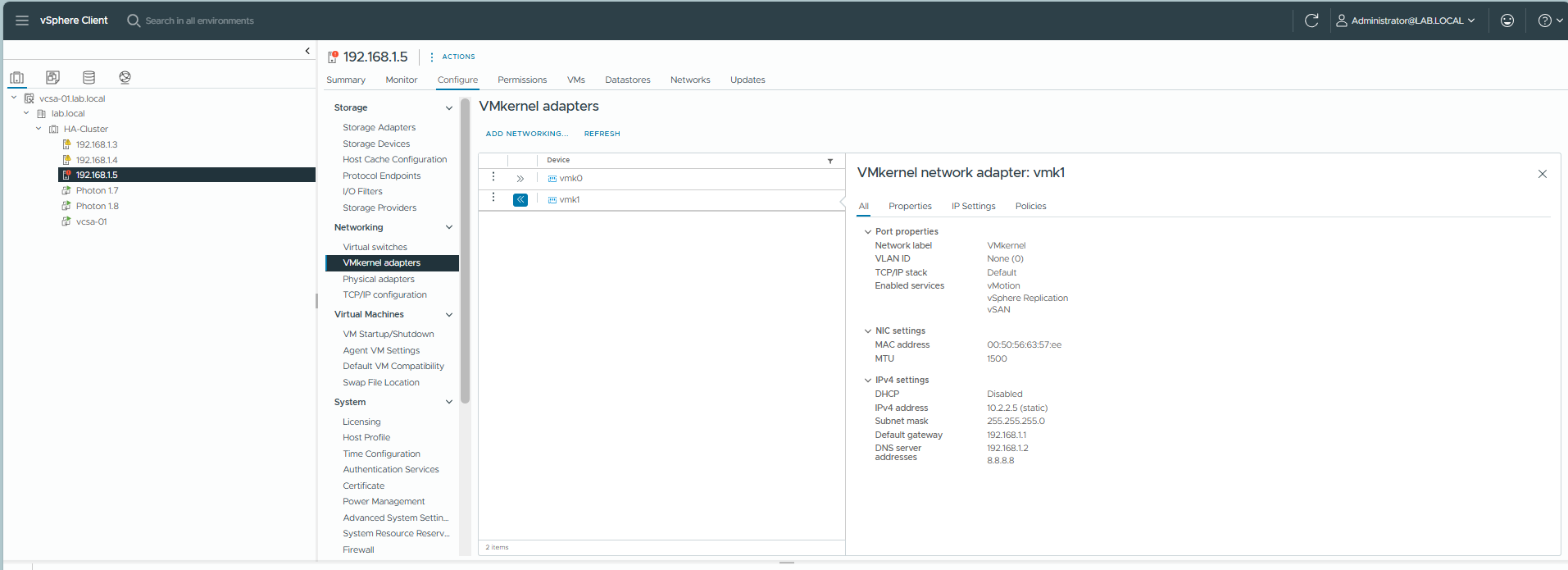Open the VMs tab
The width and height of the screenshot is (1568, 570).
[x=576, y=80]
